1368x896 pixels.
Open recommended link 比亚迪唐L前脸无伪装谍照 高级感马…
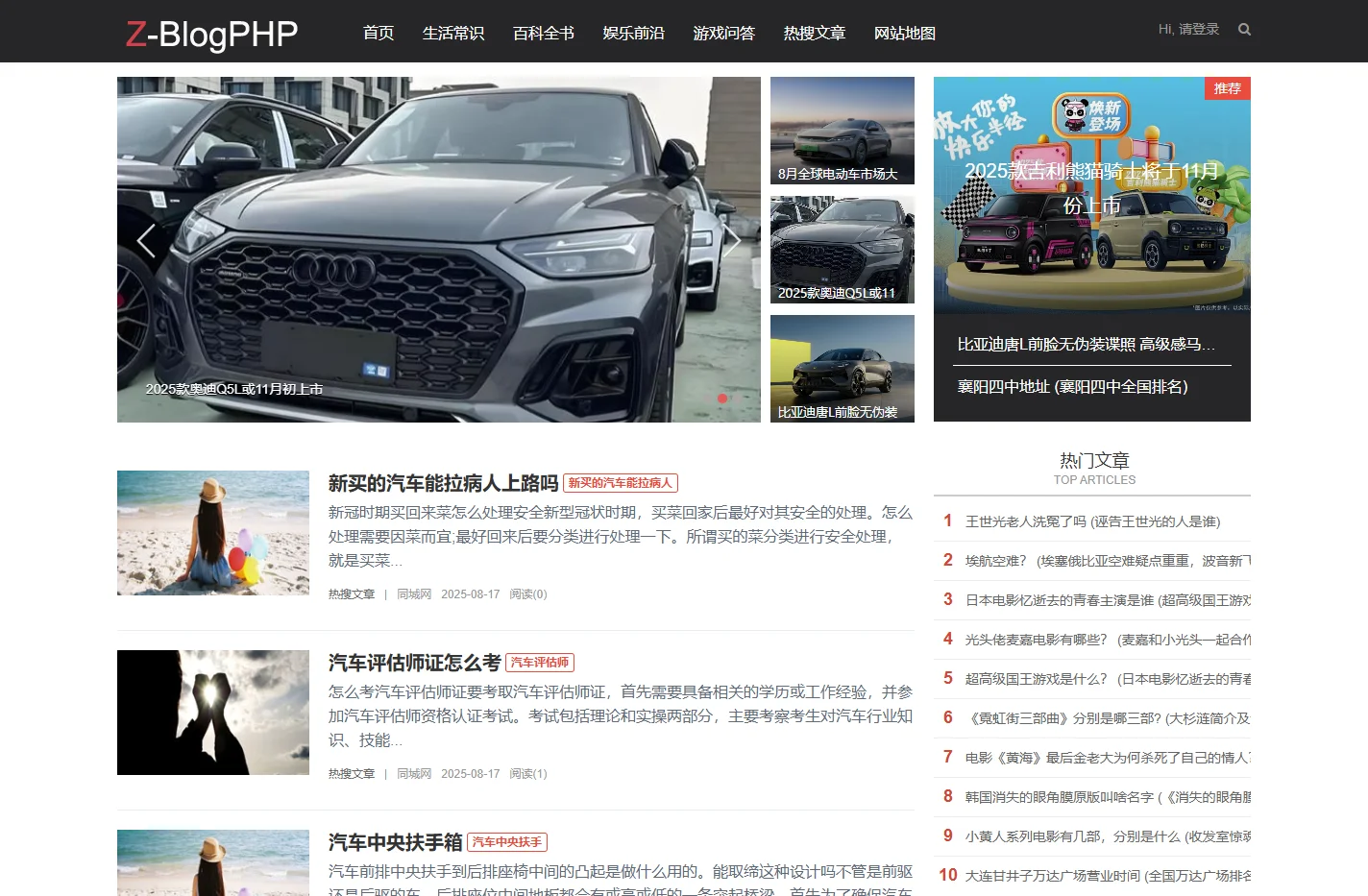point(1087,344)
